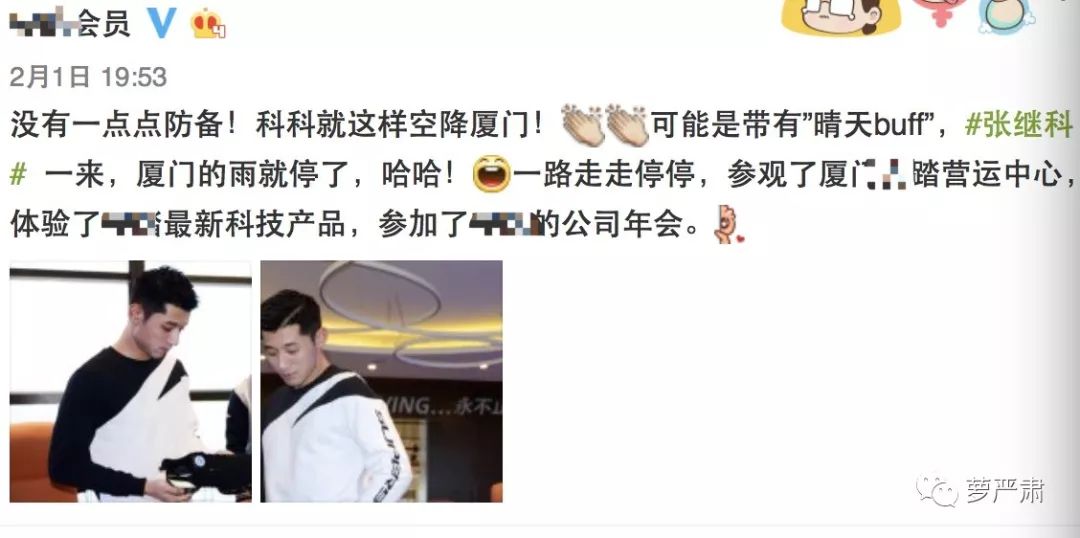View the left photo of man holding shoe
The image size is (1080, 538).
130,381
